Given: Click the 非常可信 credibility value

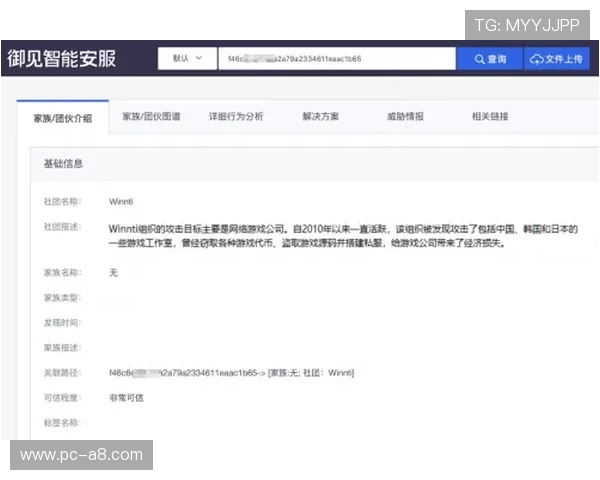Looking at the screenshot, I should (x=126, y=398).
